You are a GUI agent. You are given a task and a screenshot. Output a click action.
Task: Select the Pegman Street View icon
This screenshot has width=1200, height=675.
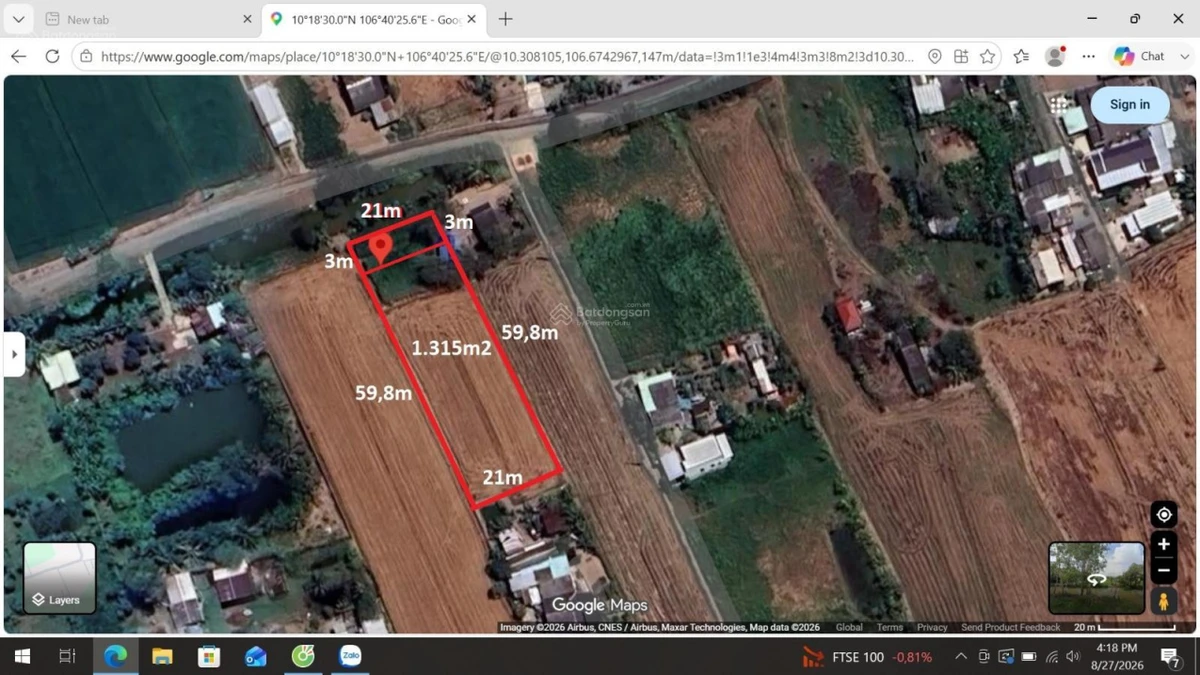(1163, 601)
